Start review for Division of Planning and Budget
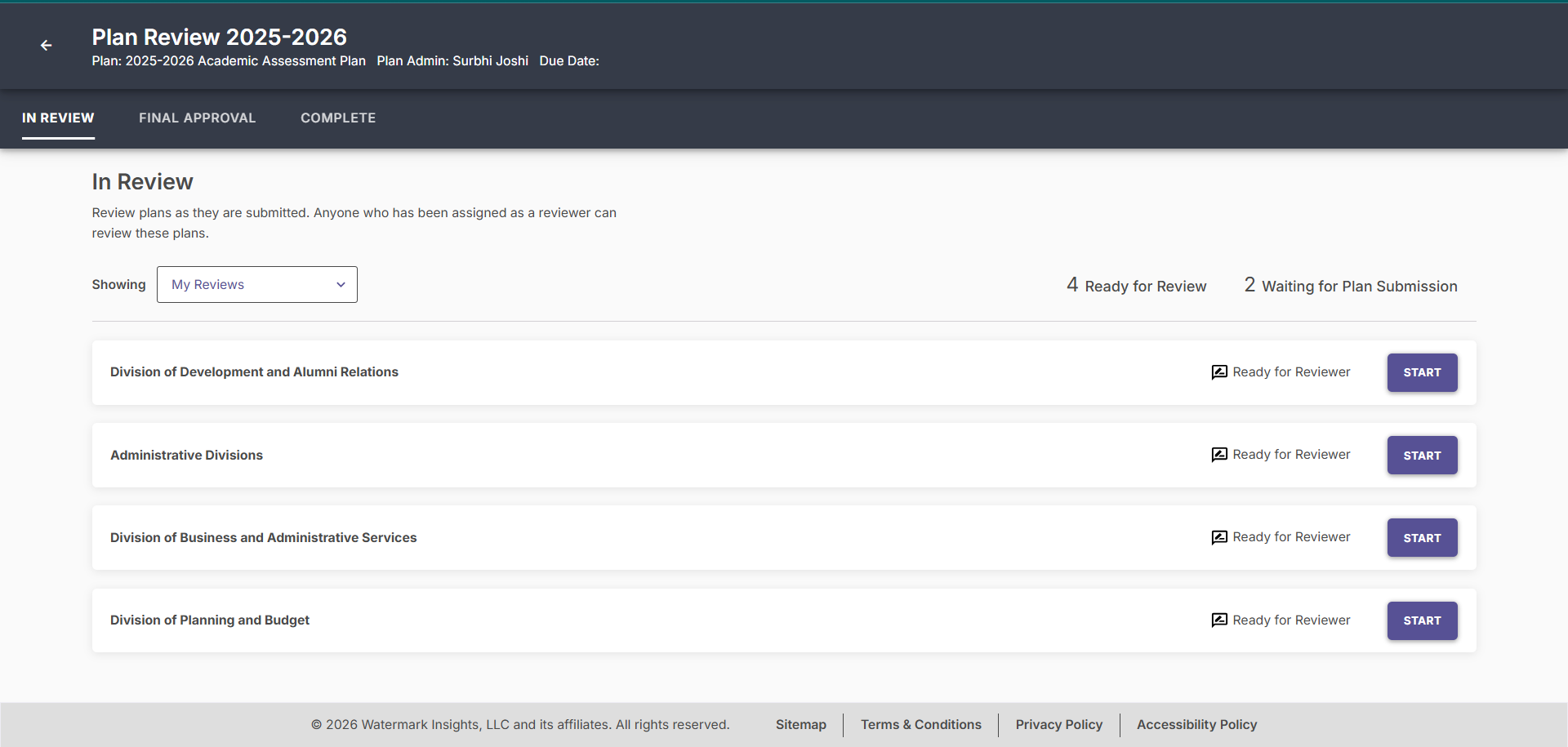This screenshot has height=747, width=1568. [1422, 620]
